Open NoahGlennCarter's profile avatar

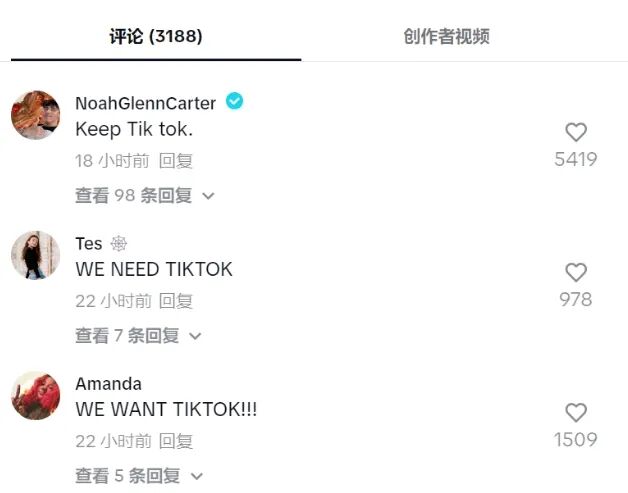click(x=36, y=115)
